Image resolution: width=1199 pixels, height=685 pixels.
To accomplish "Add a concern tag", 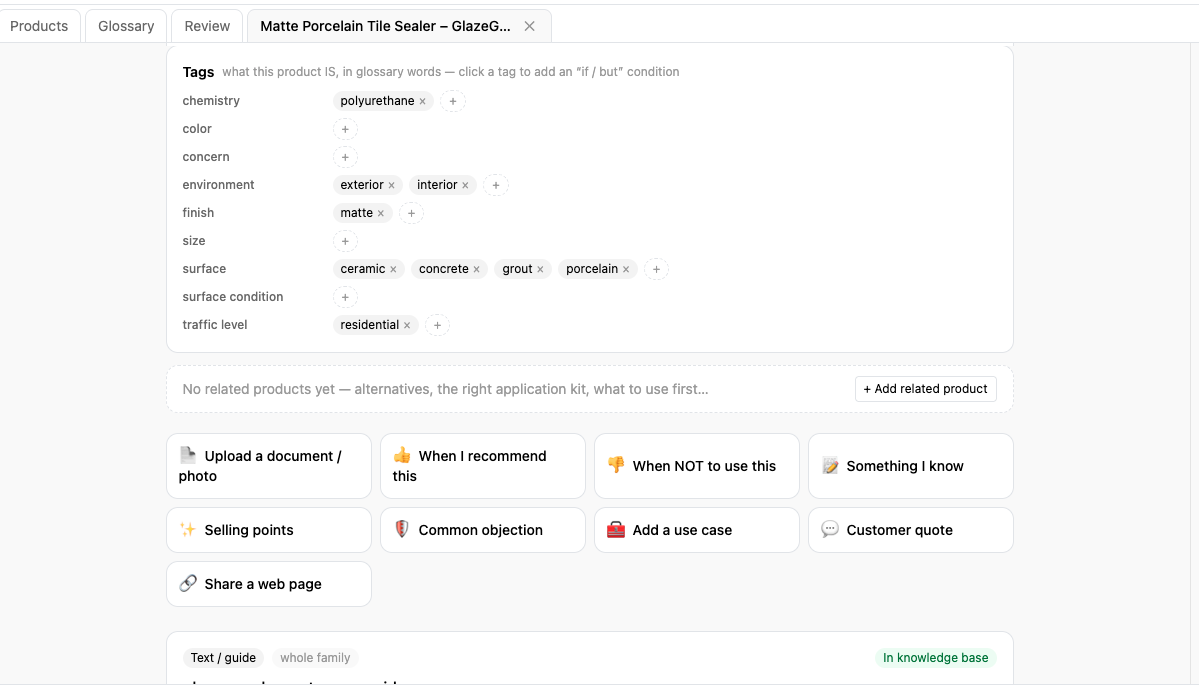I will pos(345,157).
